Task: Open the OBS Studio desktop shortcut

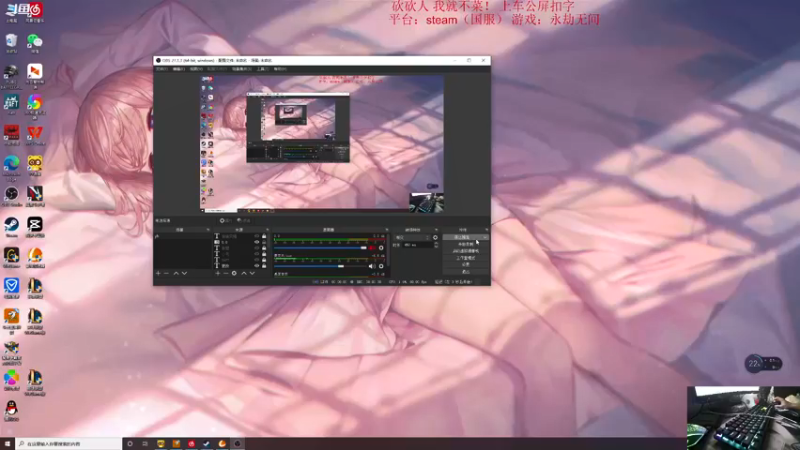Action: coord(11,196)
